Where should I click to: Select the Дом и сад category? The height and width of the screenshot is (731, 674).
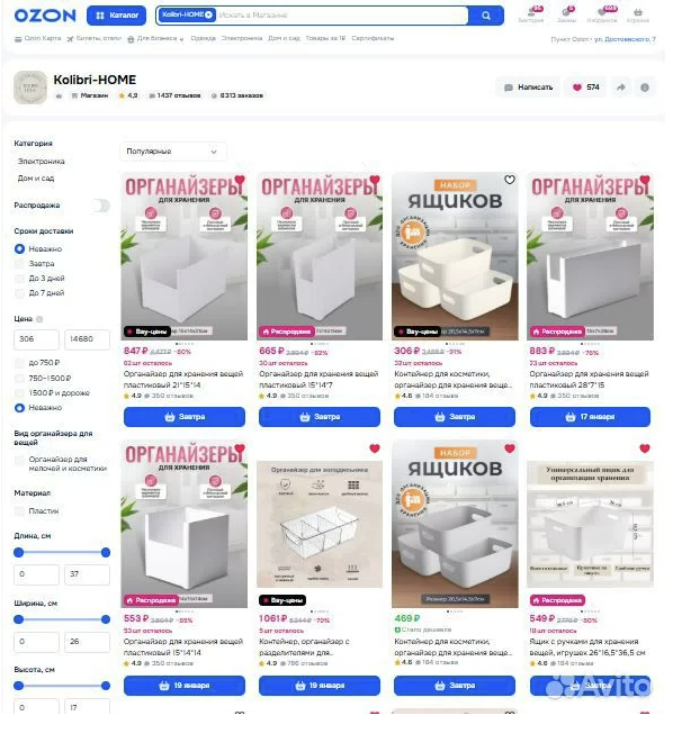point(36,178)
